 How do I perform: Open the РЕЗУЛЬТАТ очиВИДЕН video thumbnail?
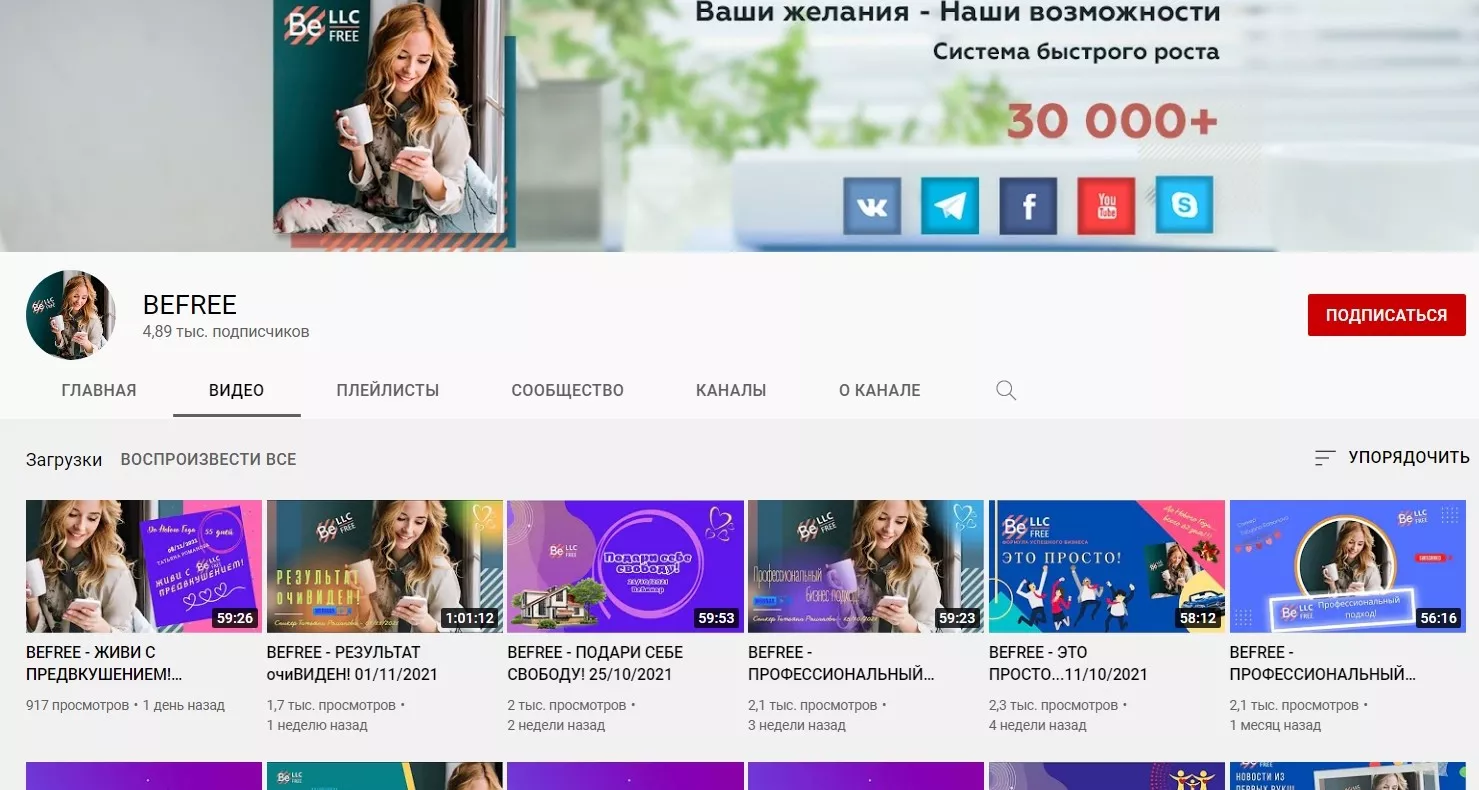[x=385, y=566]
